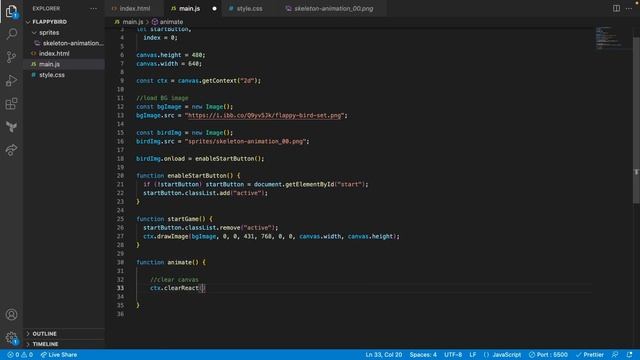This screenshot has height=360, width=640.
Task: Open the Extensions view
Action: point(11,104)
